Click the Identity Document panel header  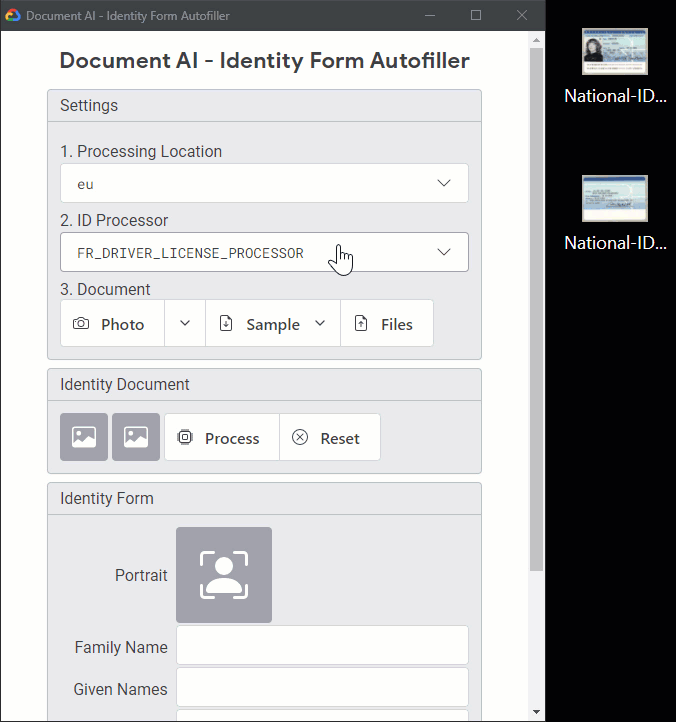point(264,384)
